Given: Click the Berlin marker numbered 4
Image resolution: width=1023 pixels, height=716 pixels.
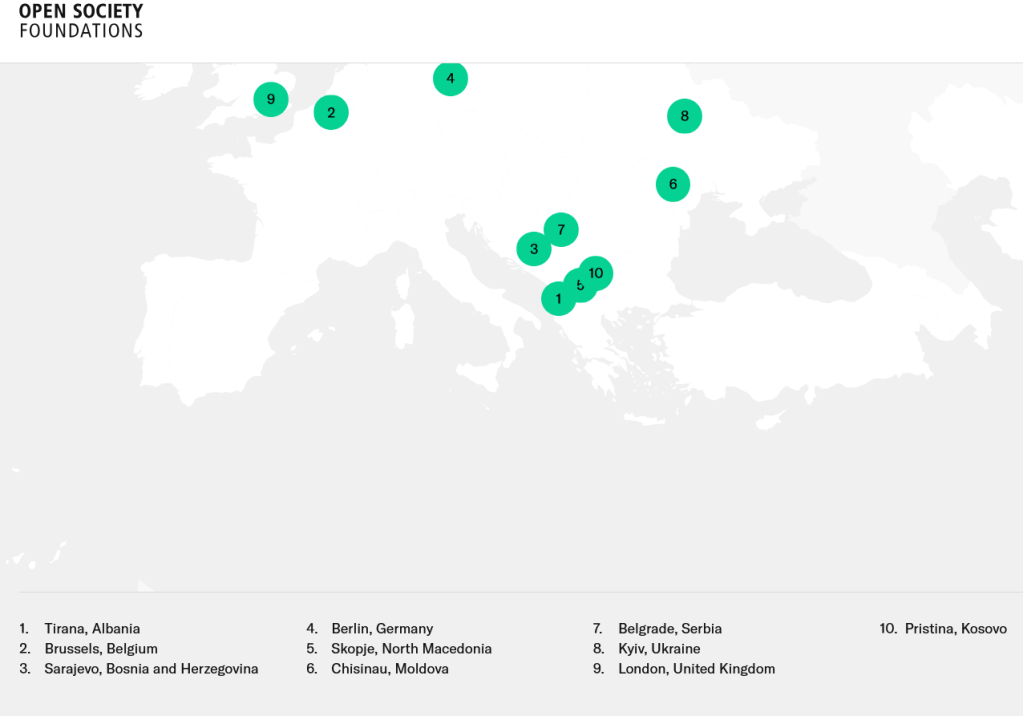Looking at the screenshot, I should click(450, 78).
